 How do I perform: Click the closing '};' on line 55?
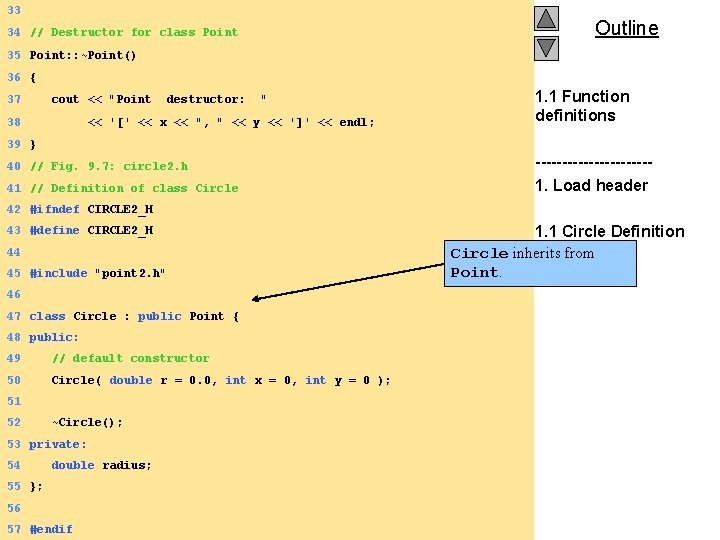[36, 486]
